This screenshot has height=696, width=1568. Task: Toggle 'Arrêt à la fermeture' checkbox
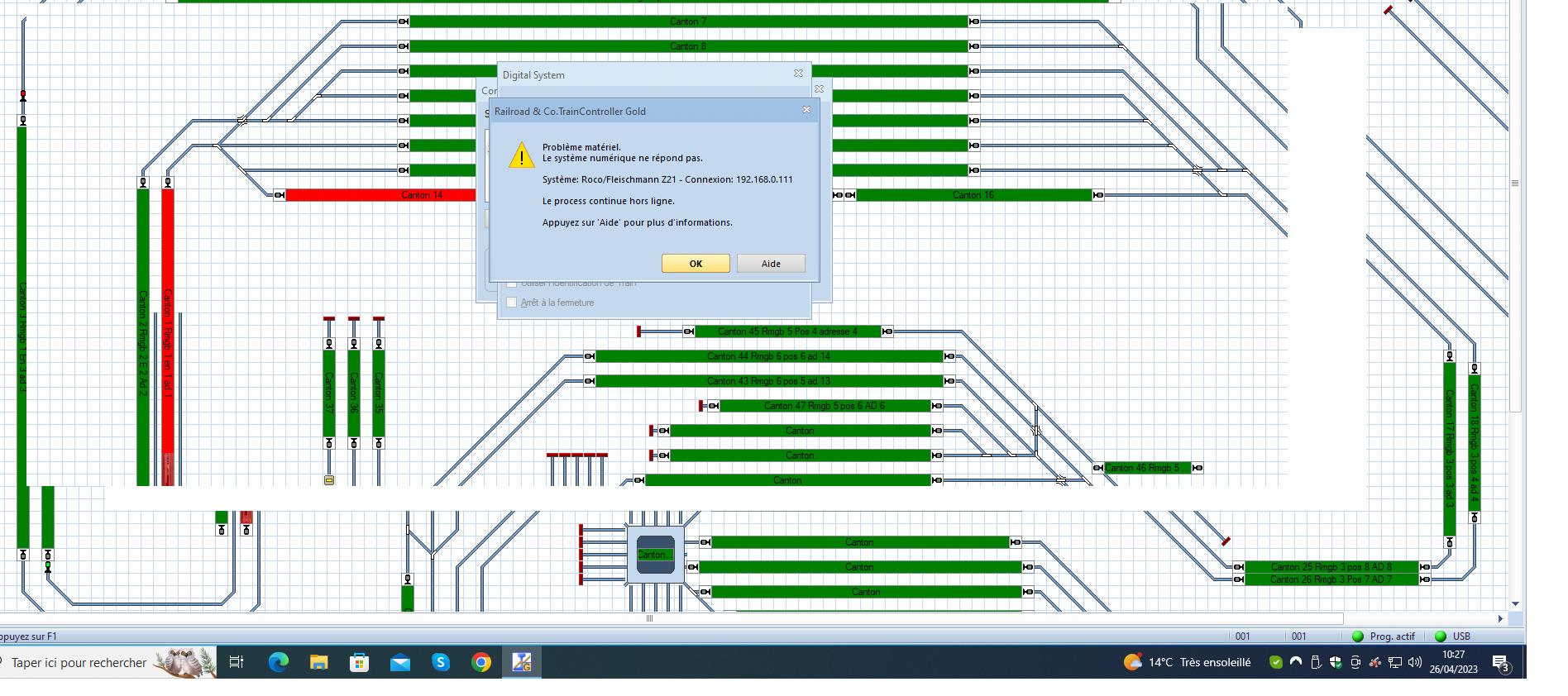(512, 303)
